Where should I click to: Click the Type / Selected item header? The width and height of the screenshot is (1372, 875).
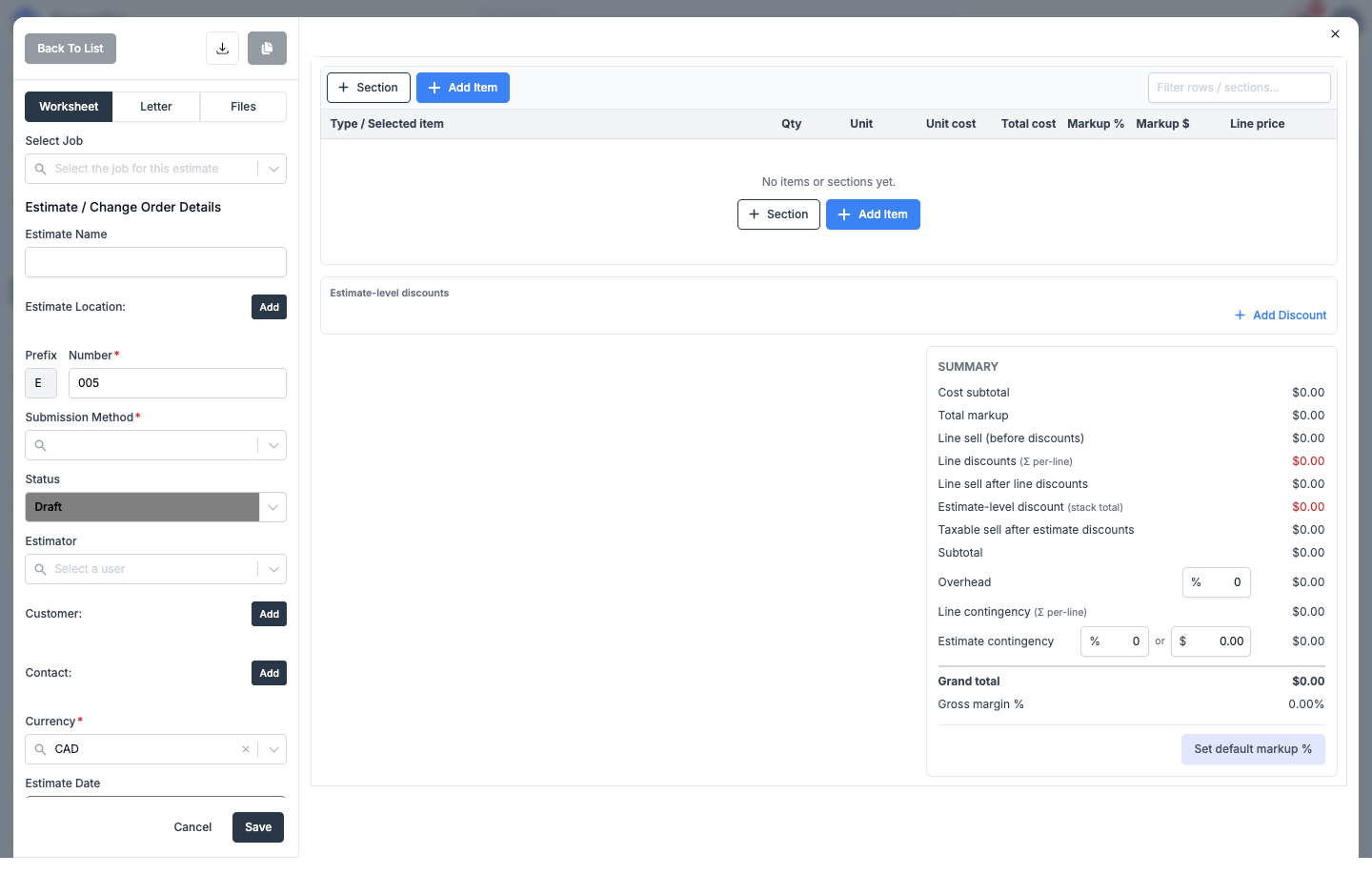(x=387, y=124)
